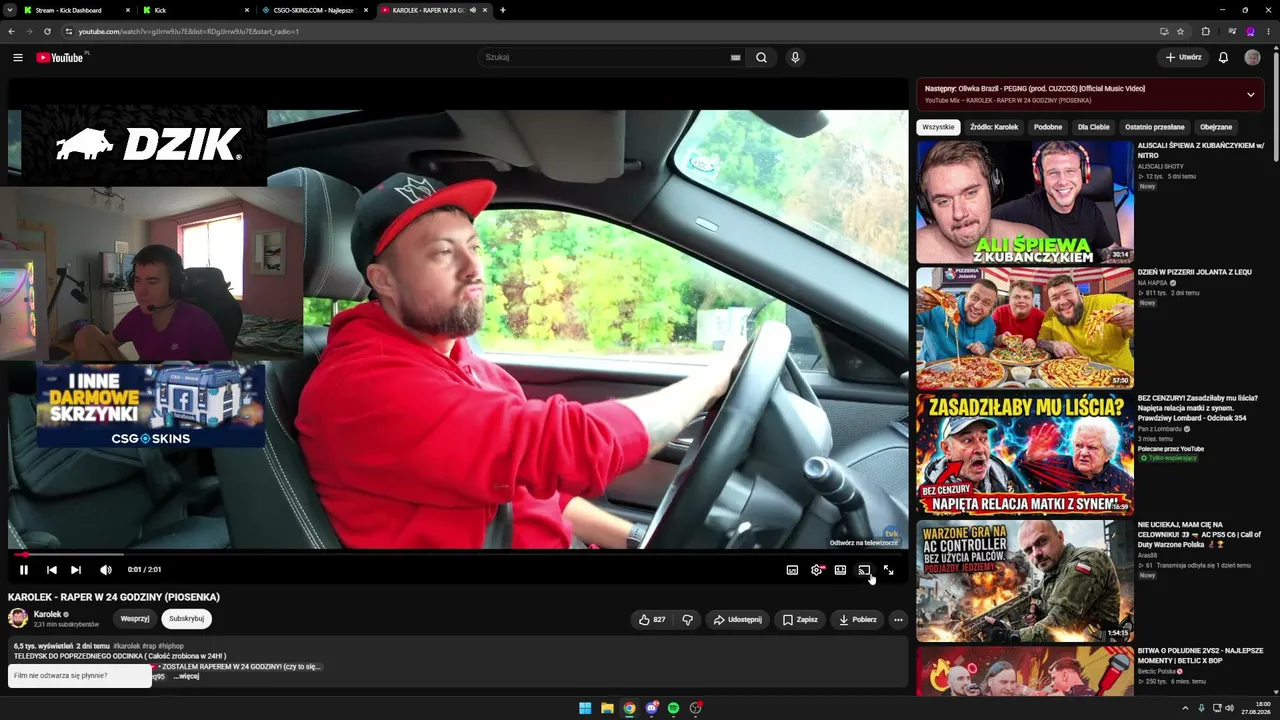Open title BITWA O POŁUDNIE 2VS2

coord(1201,656)
